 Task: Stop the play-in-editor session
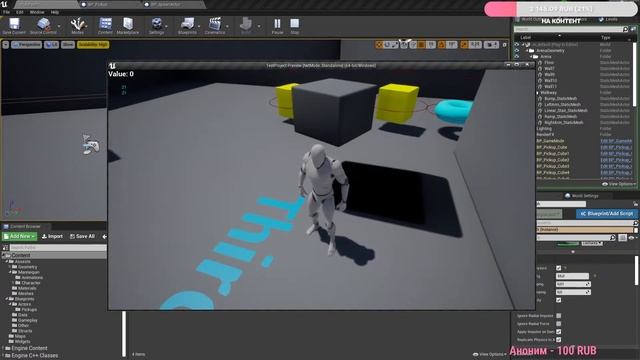pos(294,25)
